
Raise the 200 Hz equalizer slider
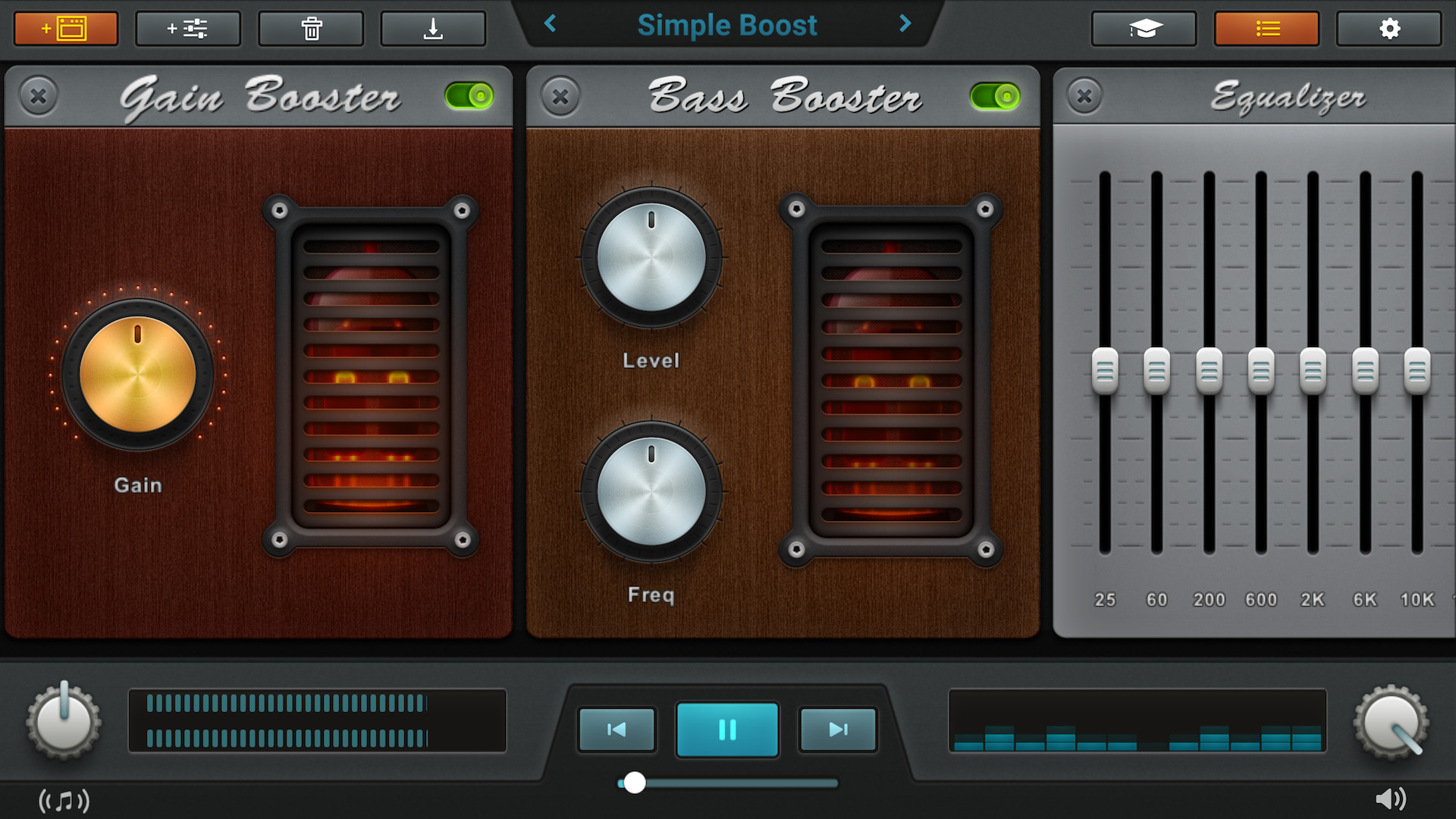1208,369
